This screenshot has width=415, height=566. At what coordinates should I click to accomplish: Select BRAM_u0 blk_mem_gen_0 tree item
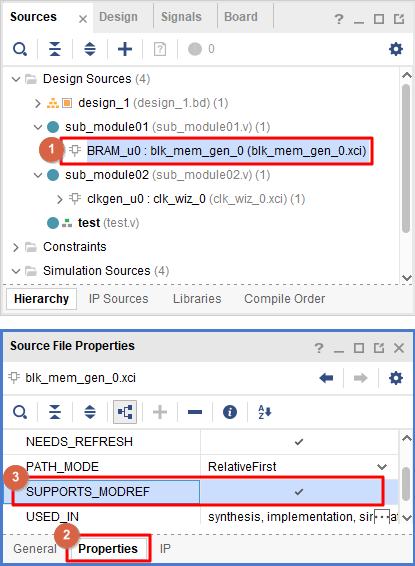(x=227, y=151)
